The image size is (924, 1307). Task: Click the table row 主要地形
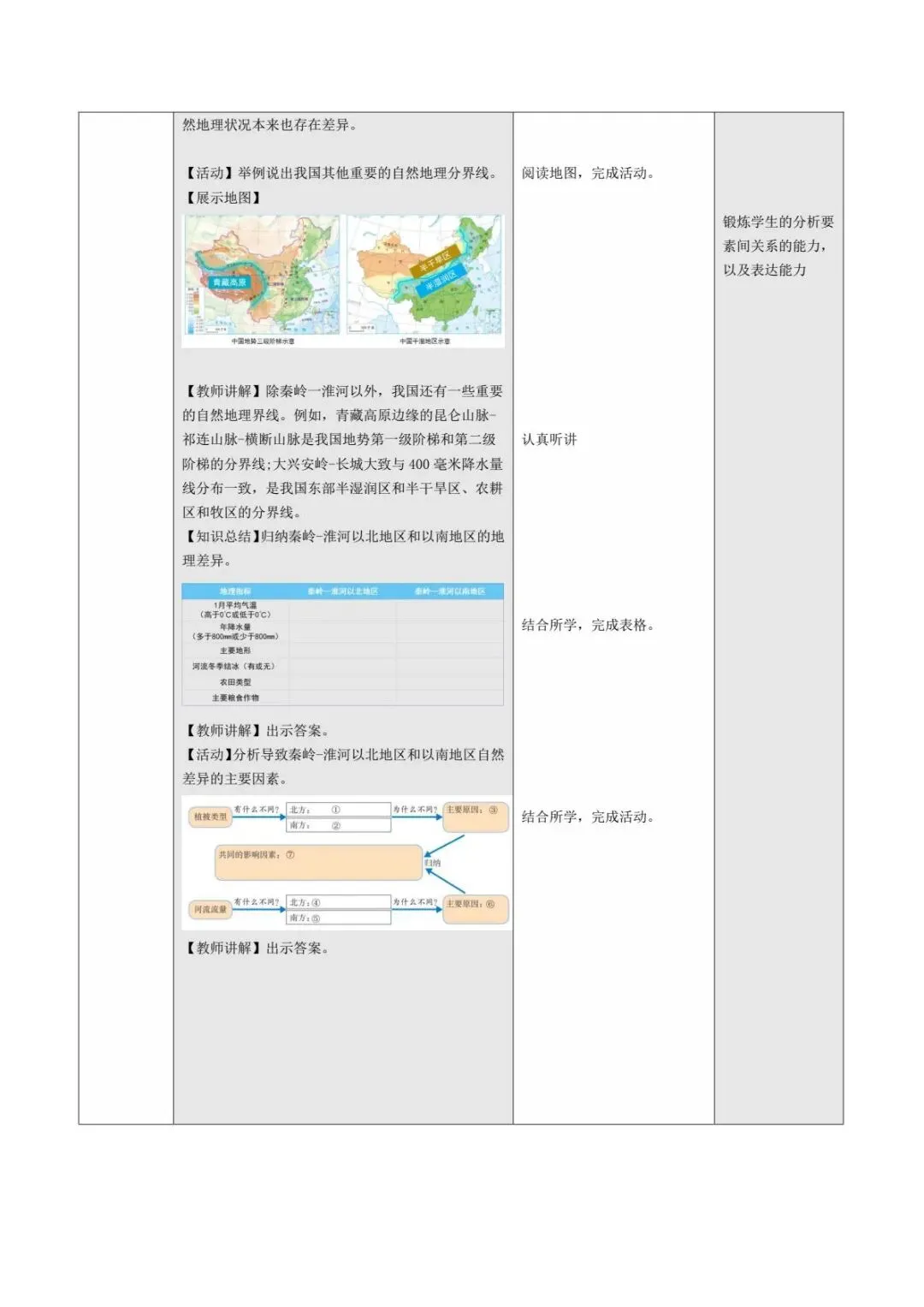pos(343,651)
